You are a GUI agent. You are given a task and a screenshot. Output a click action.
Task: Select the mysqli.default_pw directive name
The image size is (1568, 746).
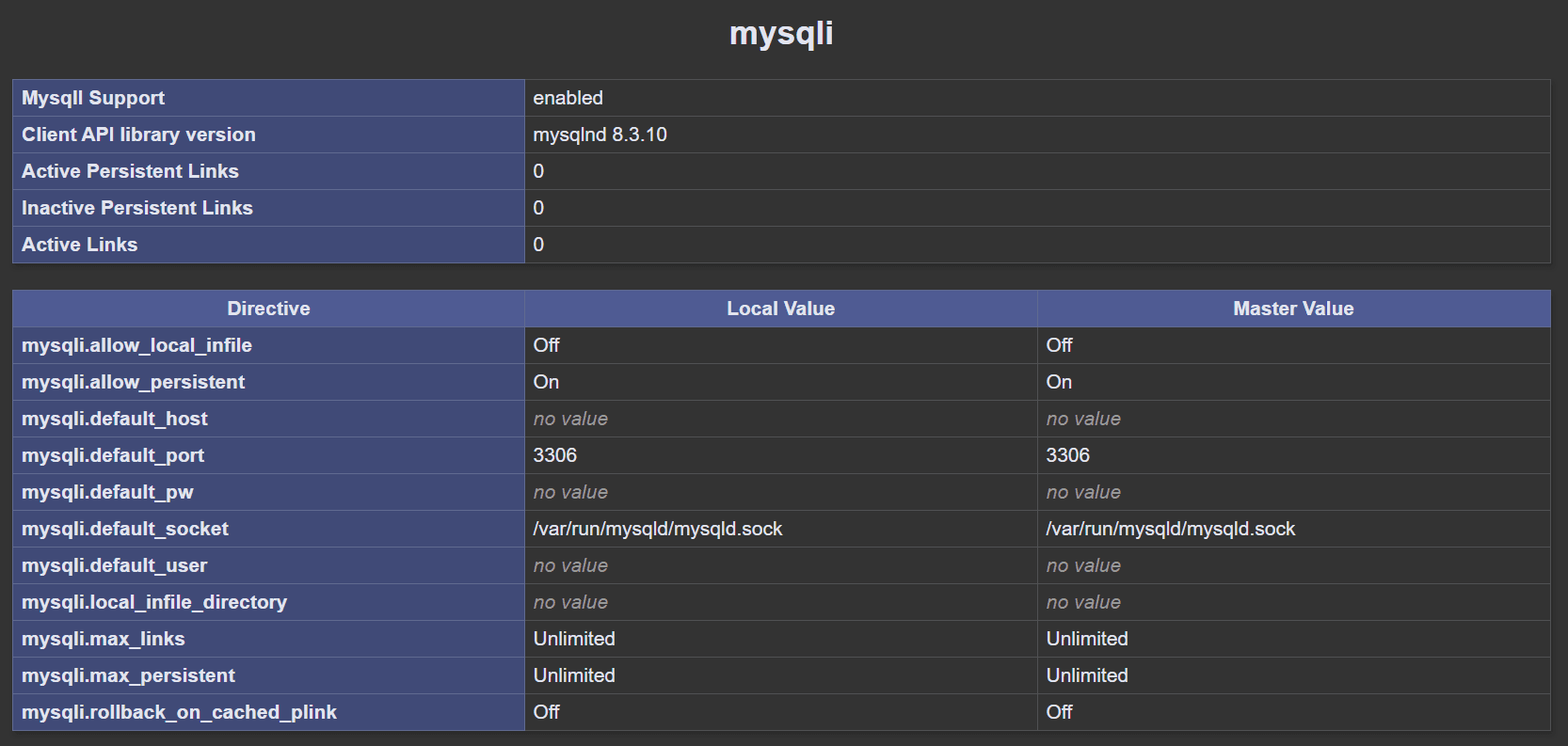click(107, 492)
